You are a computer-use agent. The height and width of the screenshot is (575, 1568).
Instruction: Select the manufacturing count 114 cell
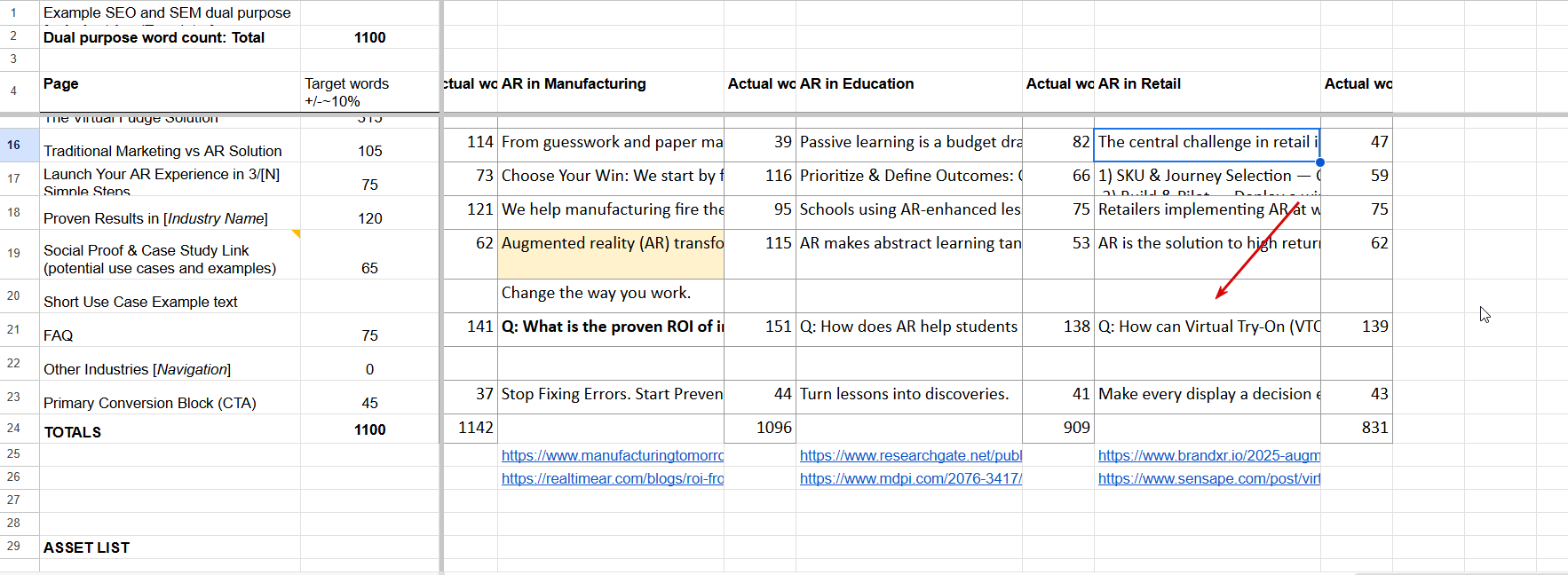click(471, 146)
